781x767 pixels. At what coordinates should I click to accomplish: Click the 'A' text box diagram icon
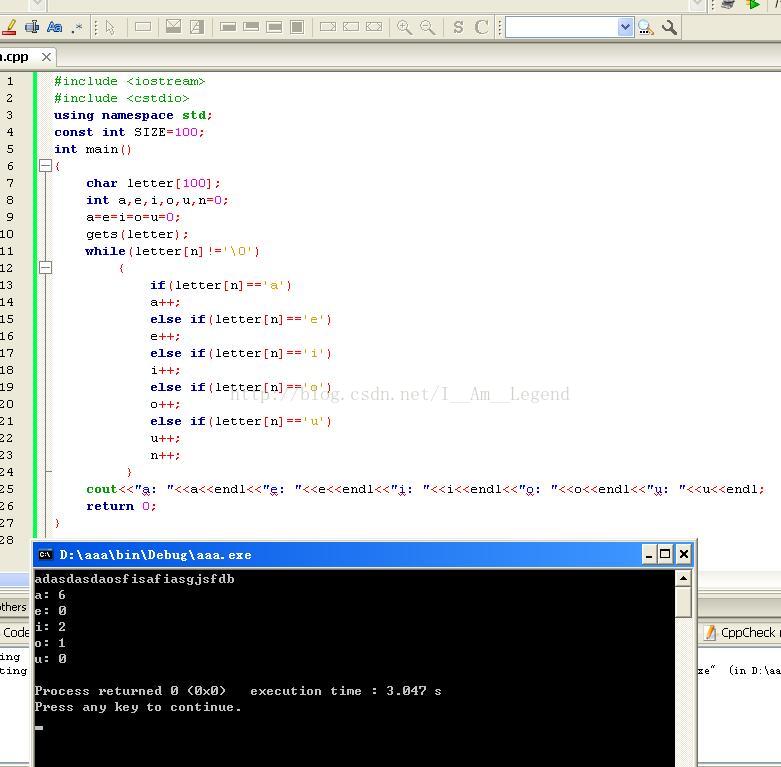[197, 26]
